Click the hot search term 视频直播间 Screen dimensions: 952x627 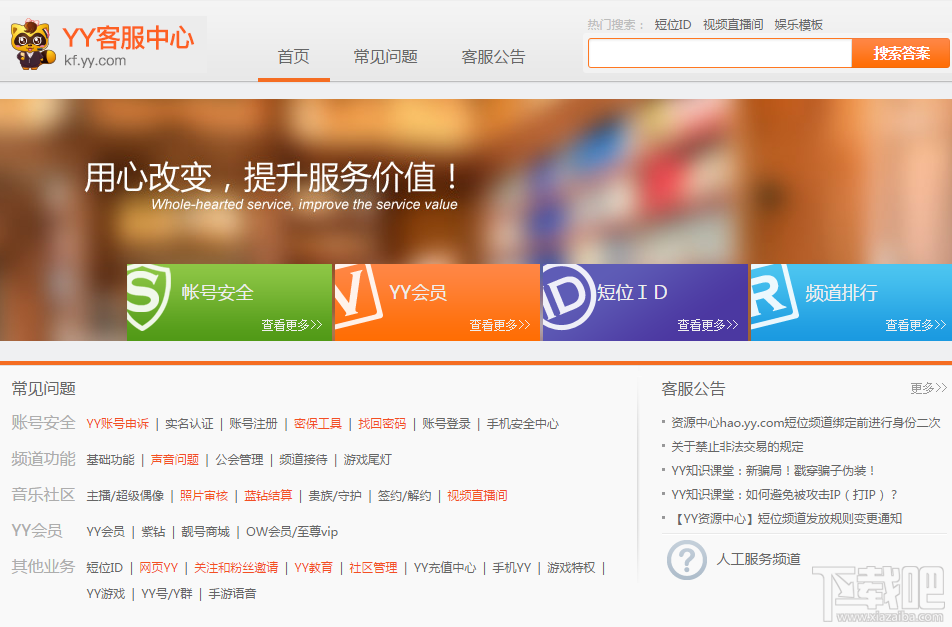tap(733, 25)
